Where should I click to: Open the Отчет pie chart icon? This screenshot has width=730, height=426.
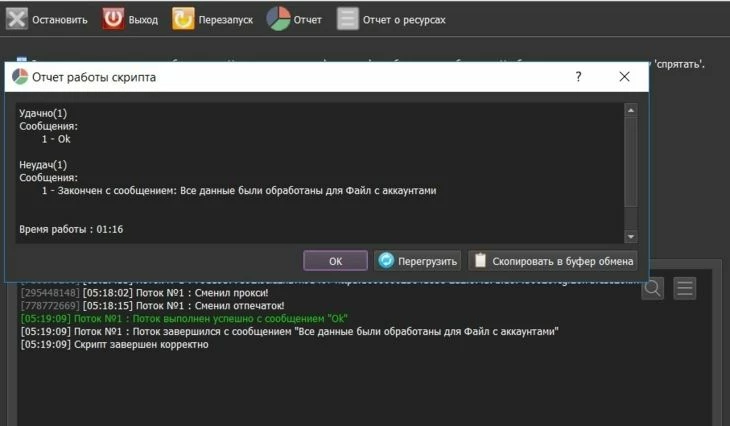278,19
